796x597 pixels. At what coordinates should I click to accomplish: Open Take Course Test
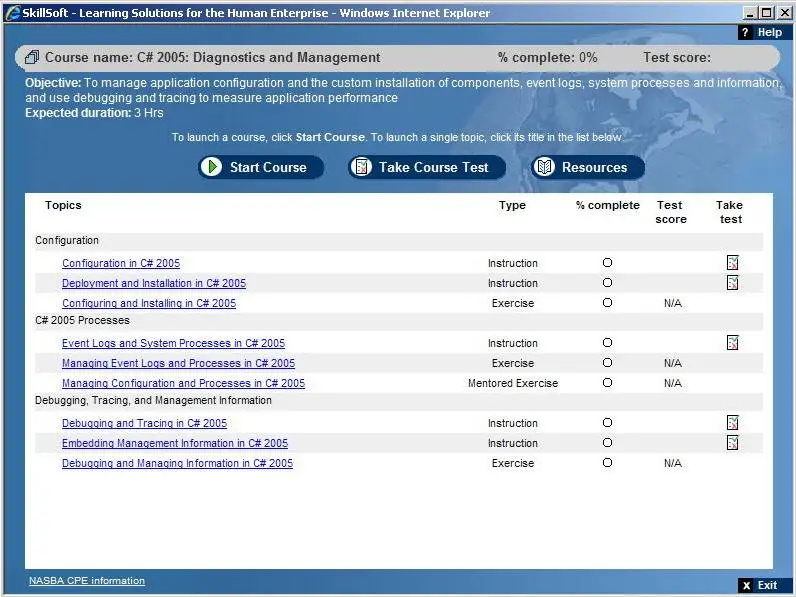point(427,167)
